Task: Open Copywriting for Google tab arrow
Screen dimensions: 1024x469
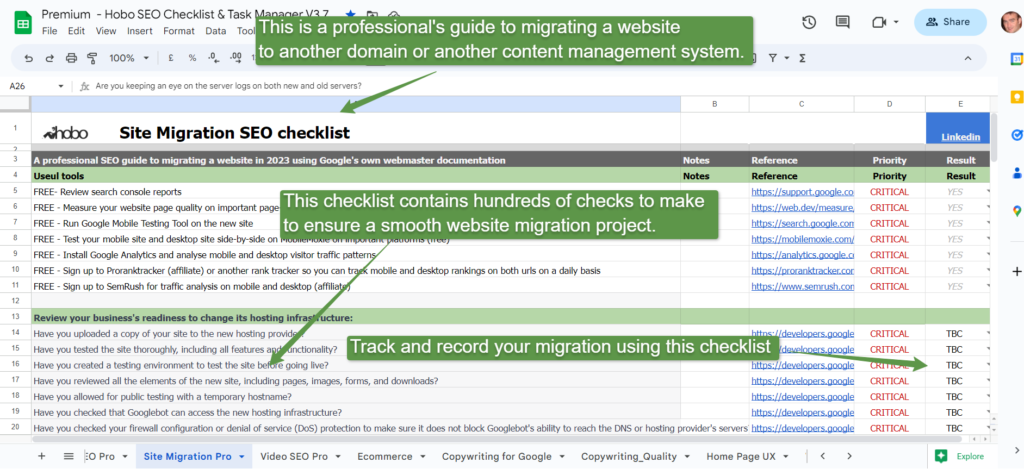Action: [562, 457]
